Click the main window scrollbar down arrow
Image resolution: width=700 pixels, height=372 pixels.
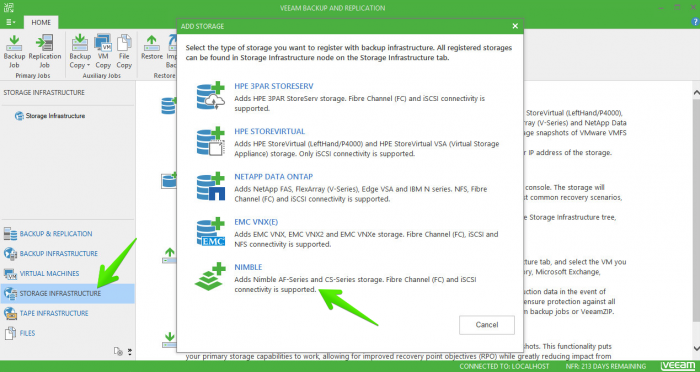696,348
